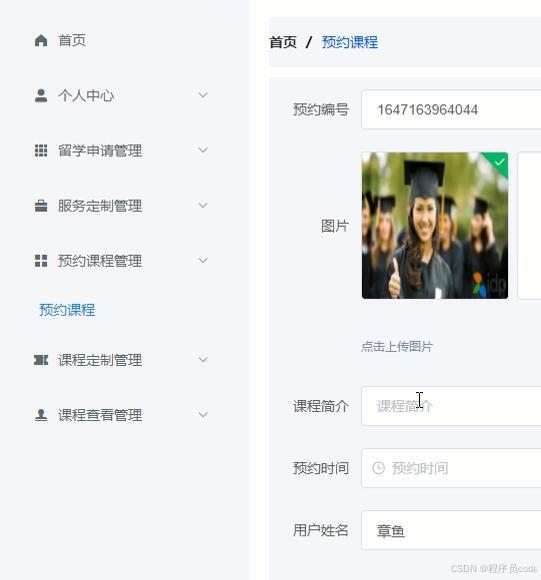Open the 留学申请管理 menu label
Viewport: 541px width, 580px height.
click(x=100, y=151)
